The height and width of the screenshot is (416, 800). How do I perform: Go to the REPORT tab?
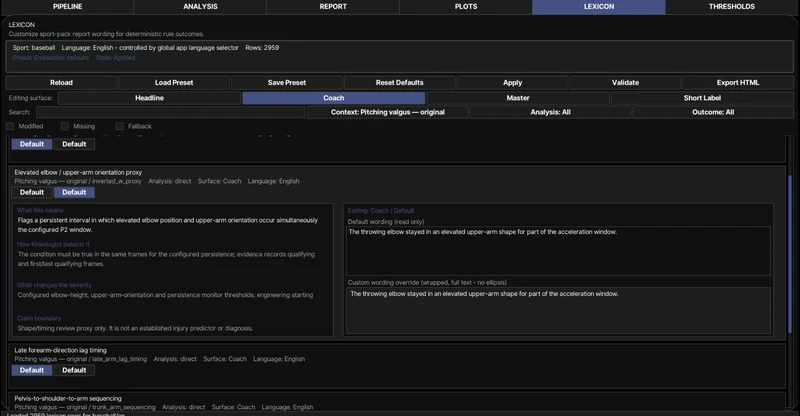333,7
